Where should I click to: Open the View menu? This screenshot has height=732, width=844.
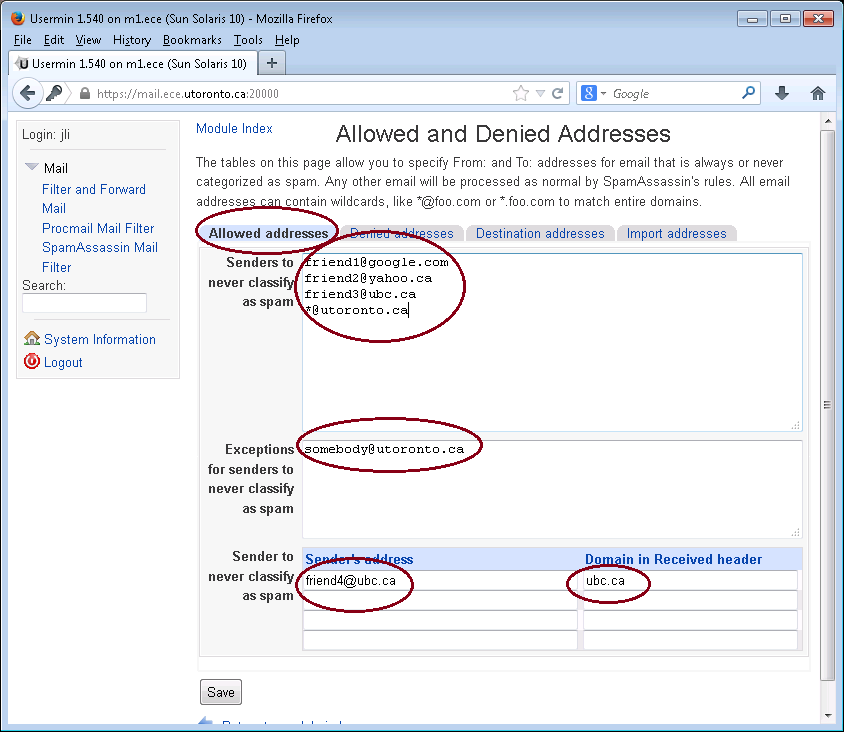(x=88, y=40)
